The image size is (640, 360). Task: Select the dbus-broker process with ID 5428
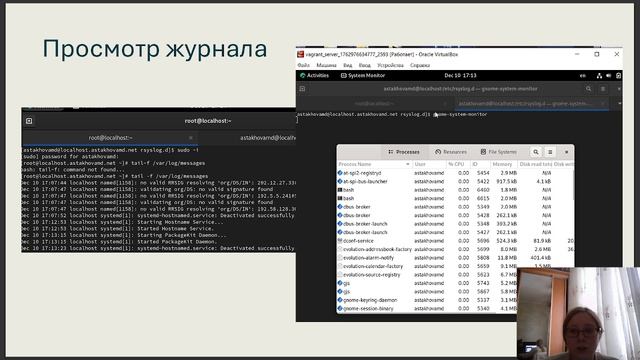(455, 215)
